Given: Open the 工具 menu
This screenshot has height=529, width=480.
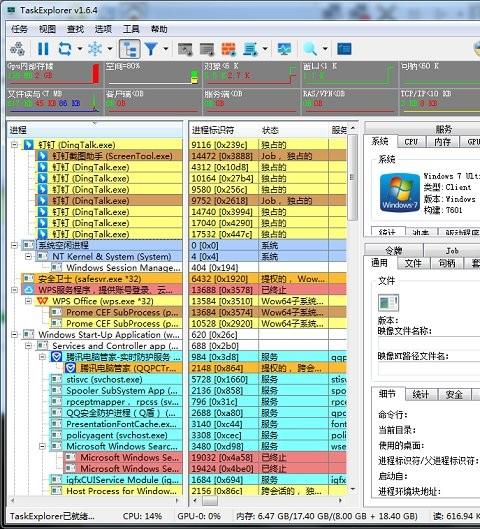Looking at the screenshot, I should click(131, 29).
